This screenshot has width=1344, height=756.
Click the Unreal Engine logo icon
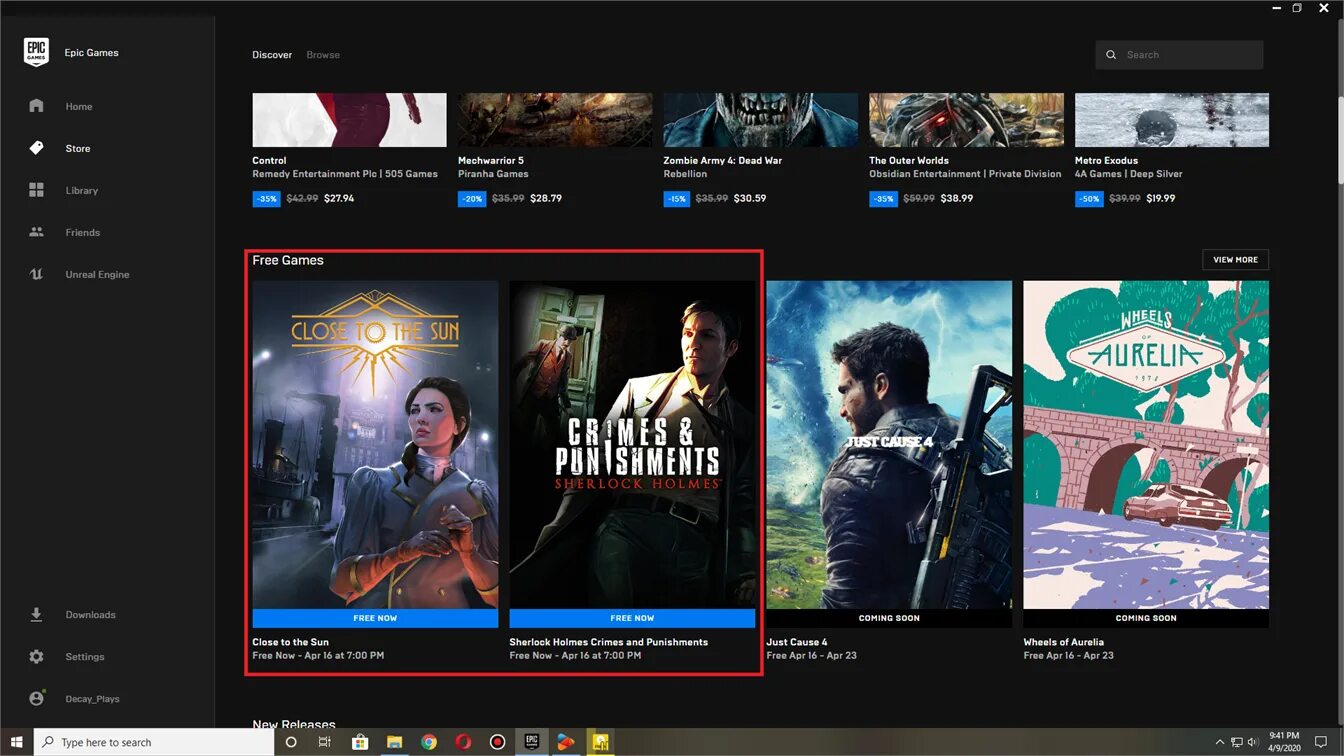point(37,274)
